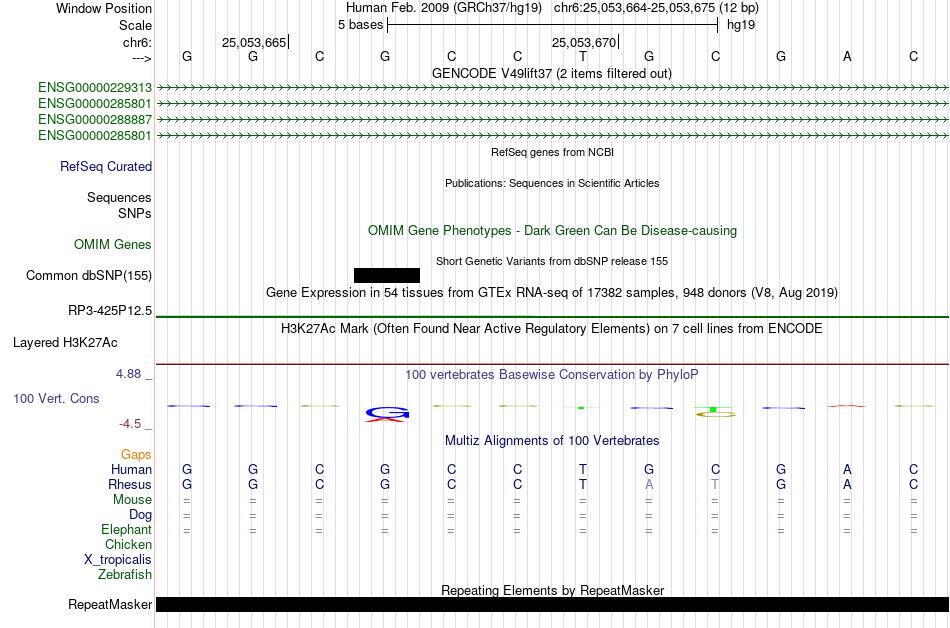Image resolution: width=950 pixels, height=628 pixels.
Task: Click Repeating Elements by RepeatMasker title
Action: coord(553,590)
